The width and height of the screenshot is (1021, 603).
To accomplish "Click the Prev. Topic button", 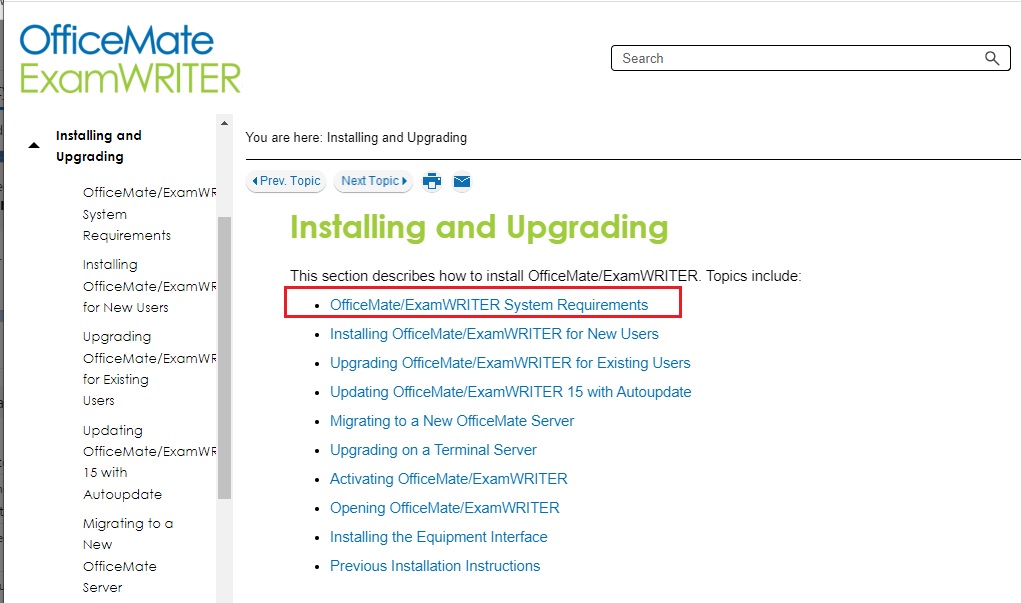I will pyautogui.click(x=285, y=181).
